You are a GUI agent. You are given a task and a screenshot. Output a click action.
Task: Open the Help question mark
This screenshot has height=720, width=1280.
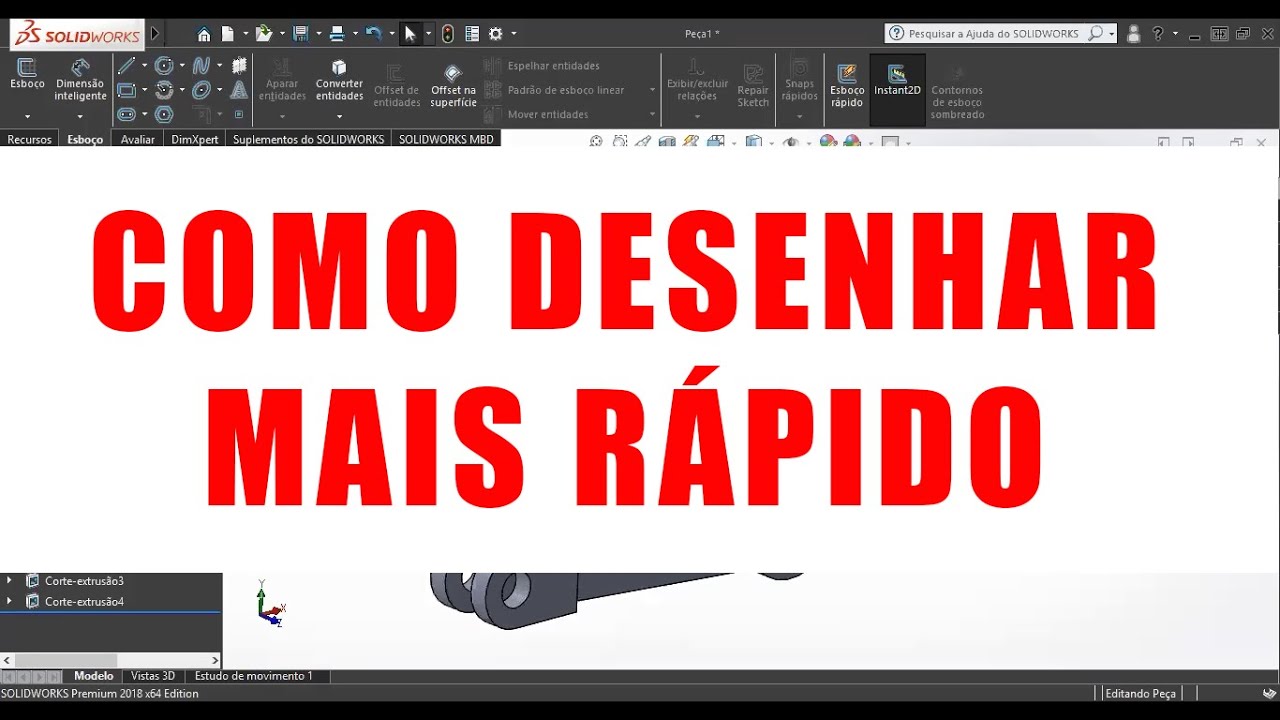click(x=1158, y=33)
